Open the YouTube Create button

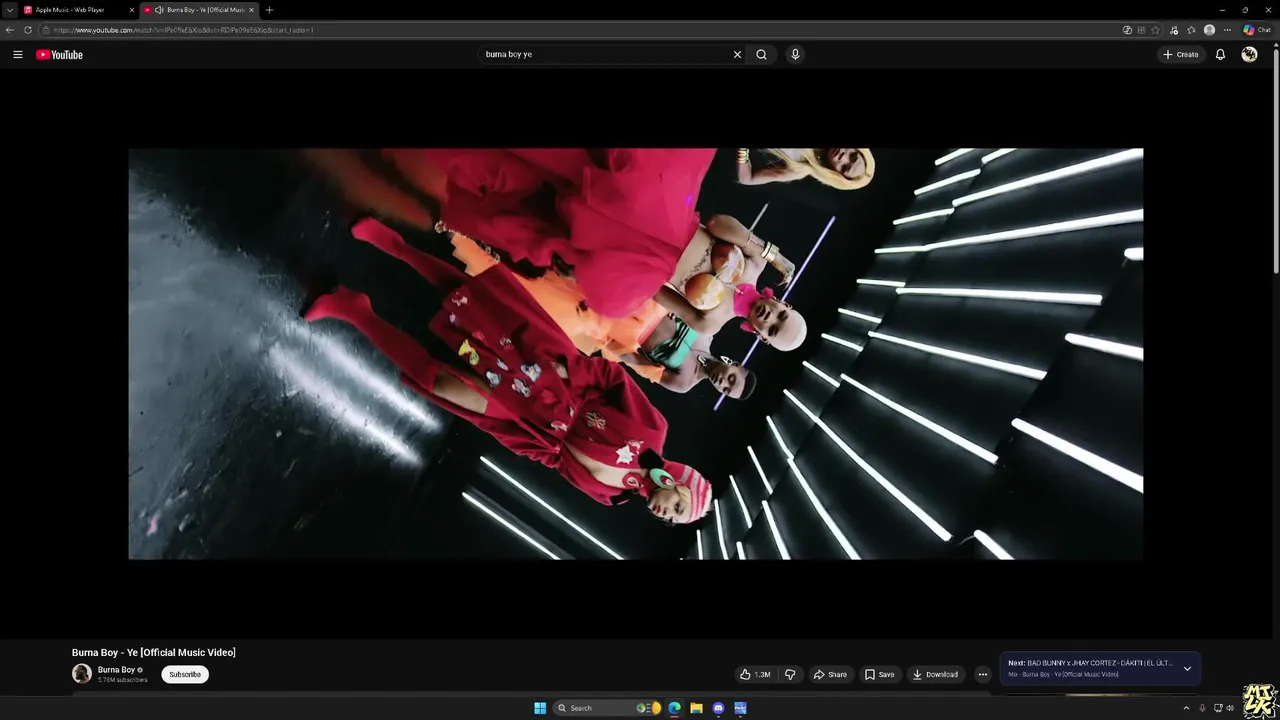1181,55
